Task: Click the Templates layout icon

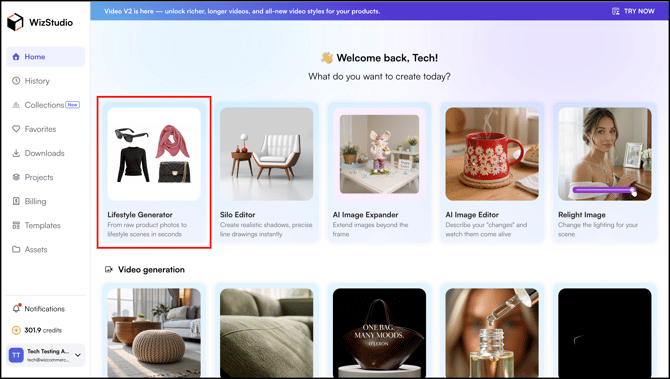Action: (16, 225)
